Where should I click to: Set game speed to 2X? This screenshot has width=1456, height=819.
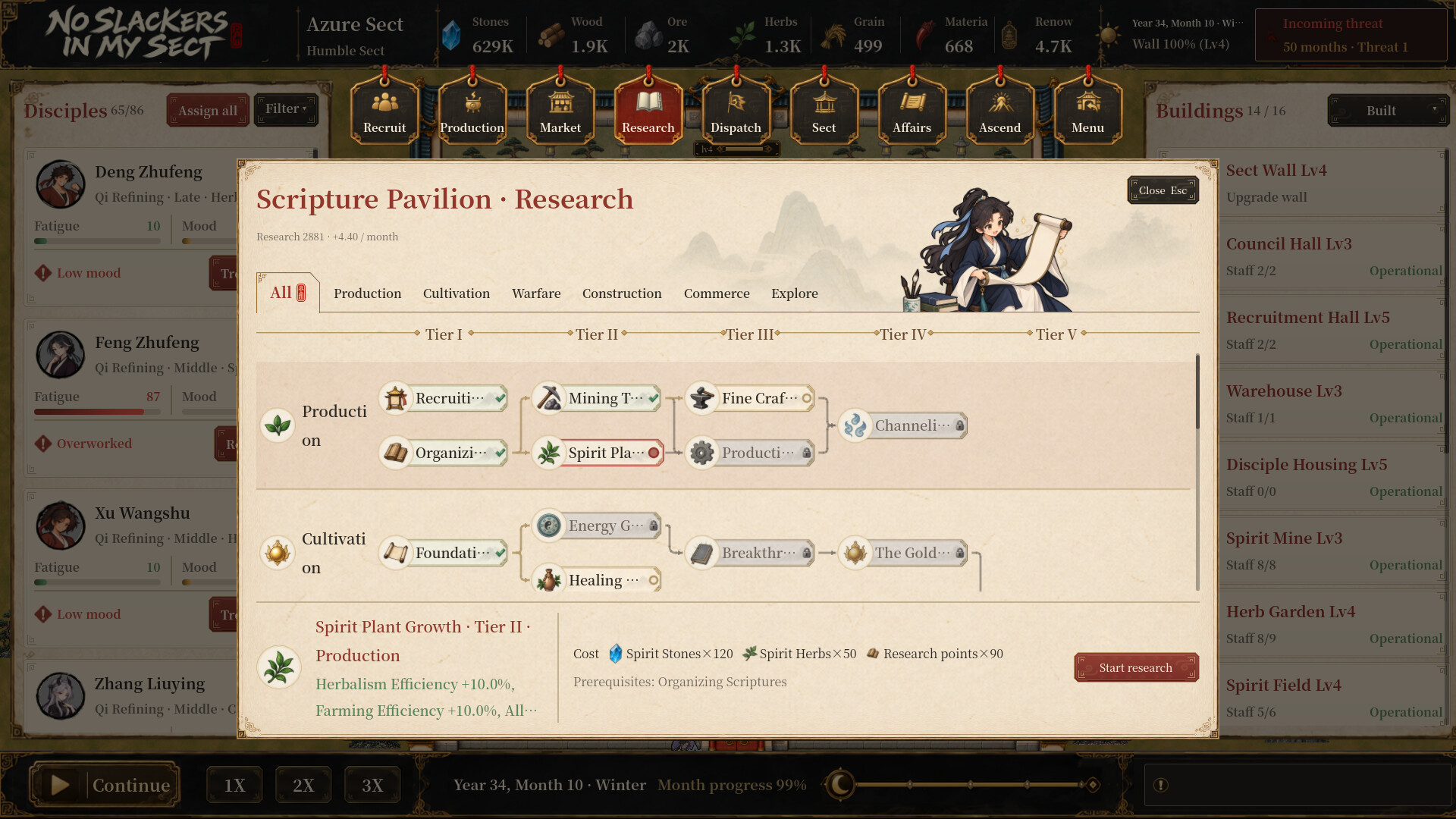click(x=303, y=785)
